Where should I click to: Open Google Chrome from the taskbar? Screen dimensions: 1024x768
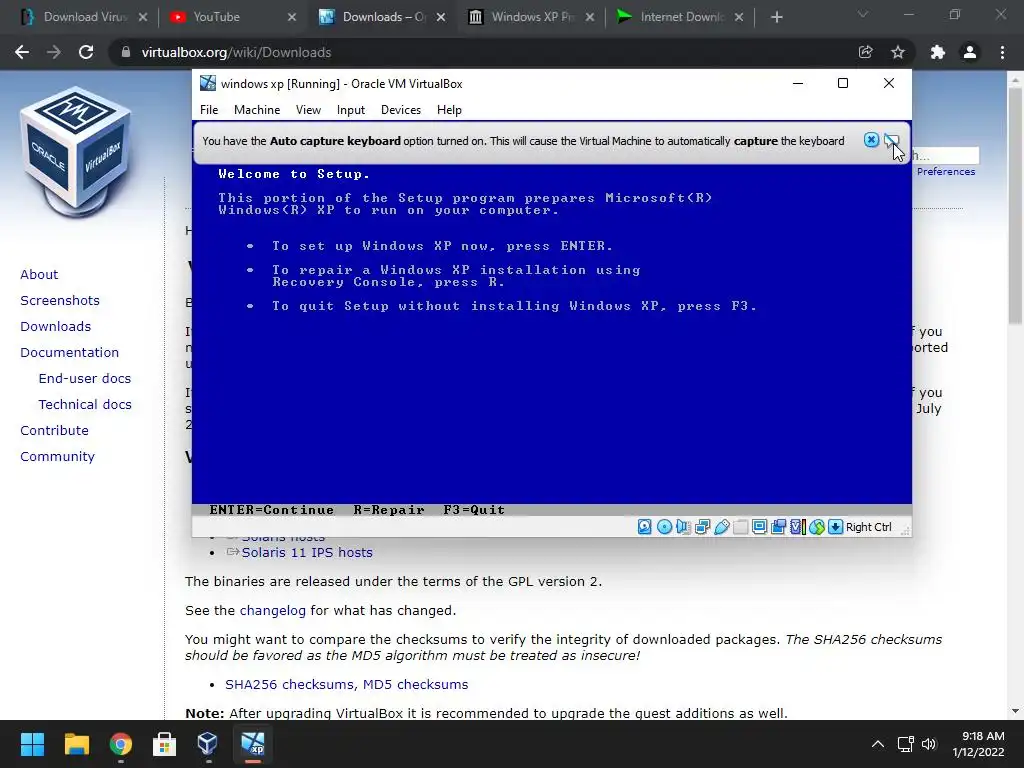(x=121, y=744)
